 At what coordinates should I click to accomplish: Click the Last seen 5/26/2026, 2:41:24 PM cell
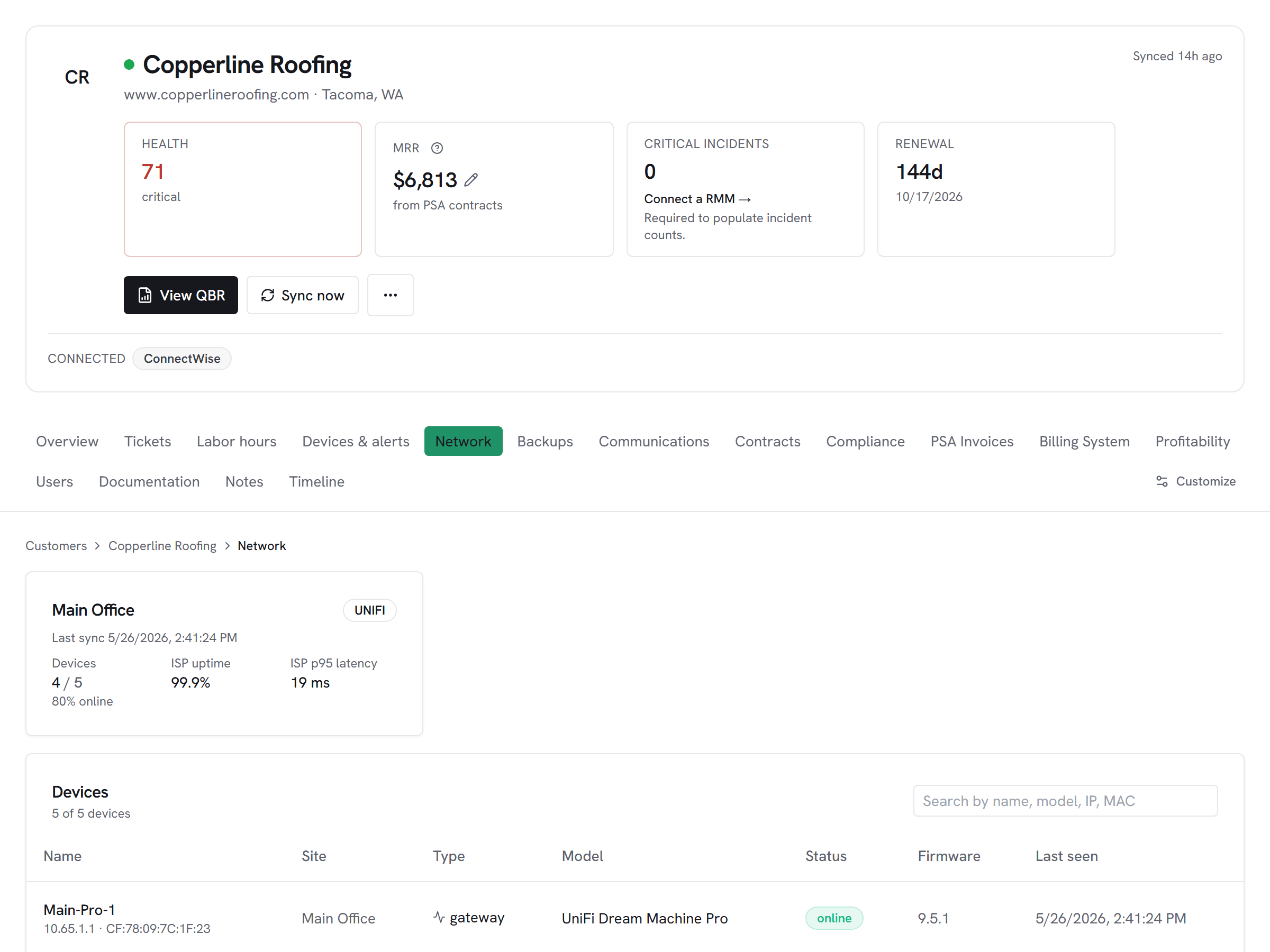[1110, 918]
